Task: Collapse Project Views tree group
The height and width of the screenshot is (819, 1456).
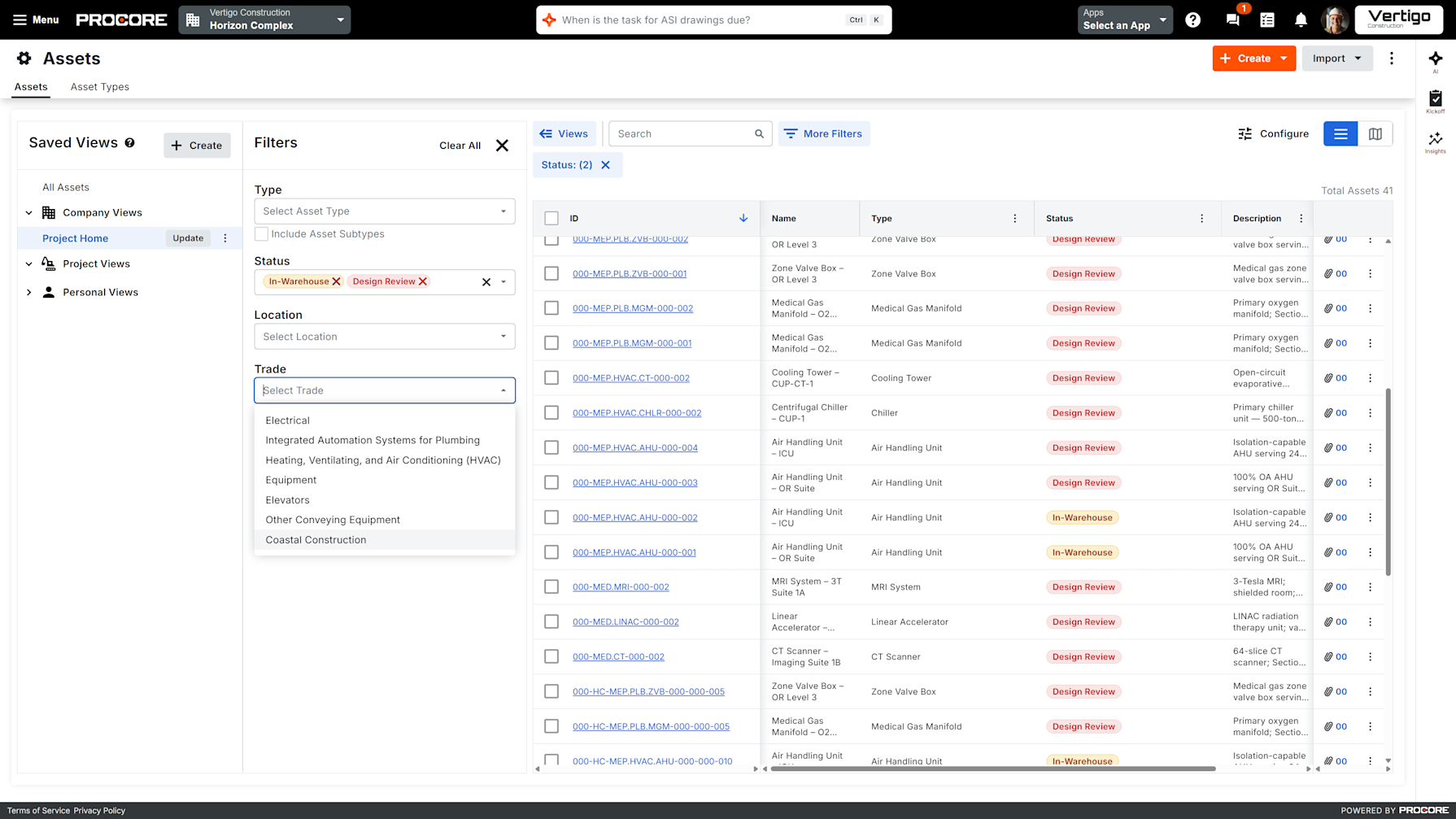Action: [x=29, y=264]
